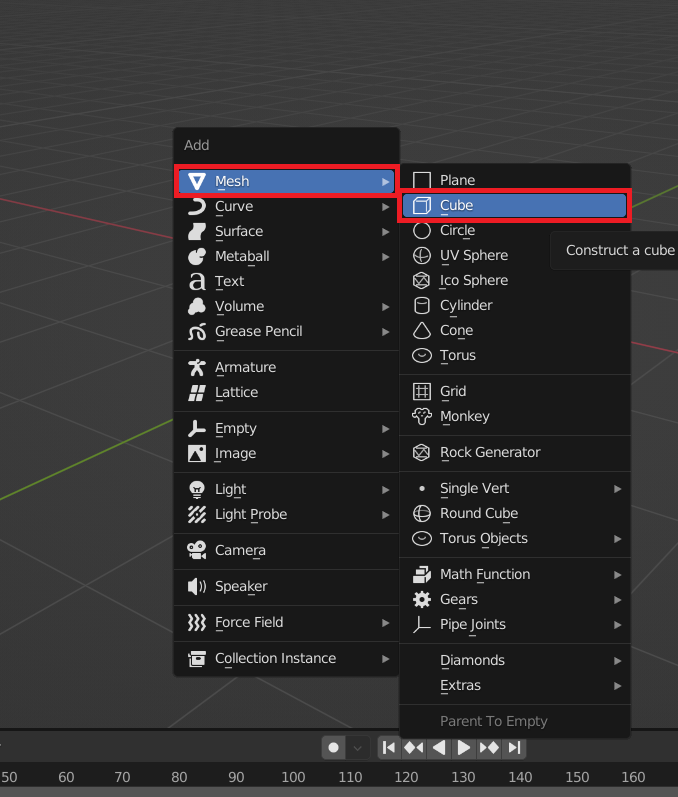Toggle the auto keying record button
The image size is (678, 797).
[334, 747]
